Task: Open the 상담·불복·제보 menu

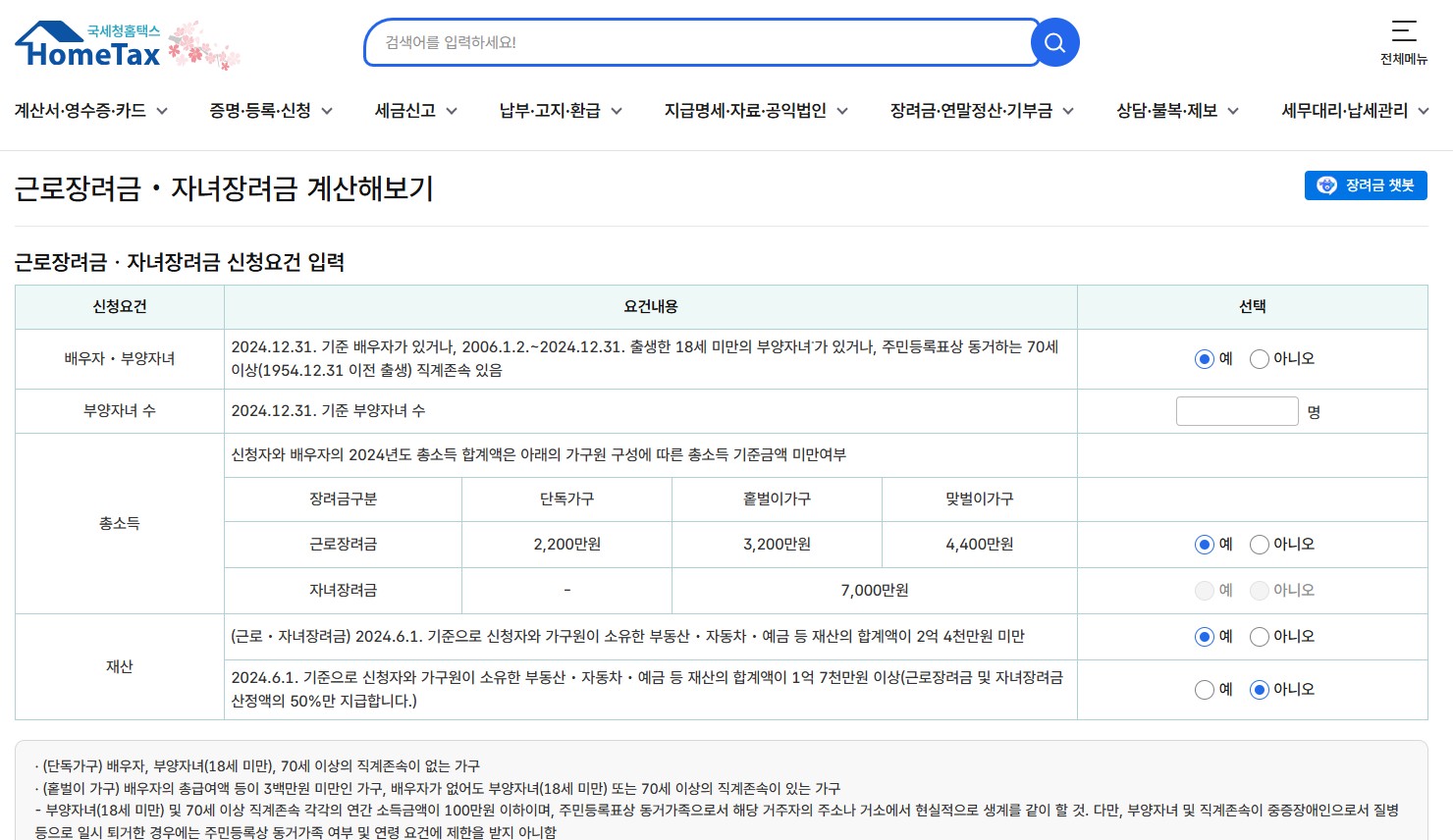Action: click(1175, 111)
